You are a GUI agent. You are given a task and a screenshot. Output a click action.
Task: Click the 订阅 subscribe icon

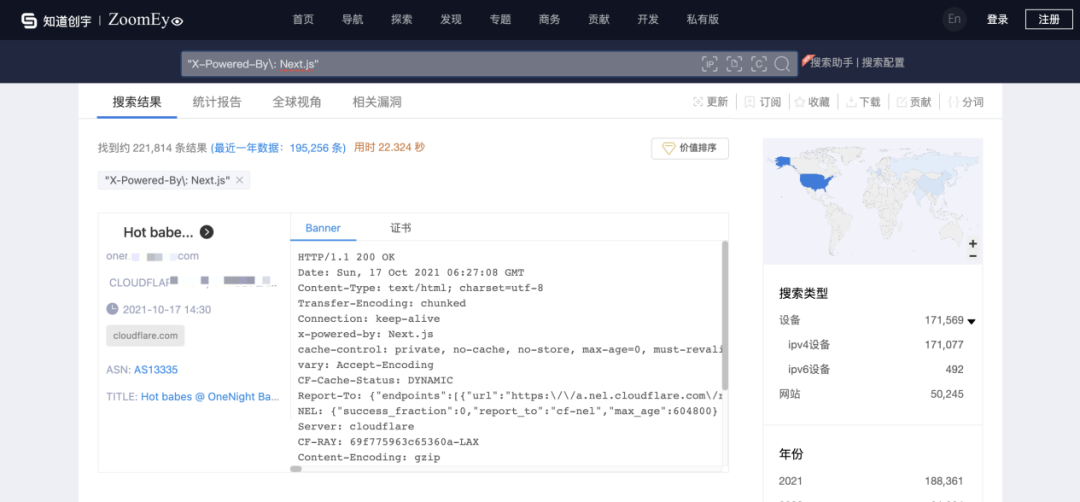[749, 102]
